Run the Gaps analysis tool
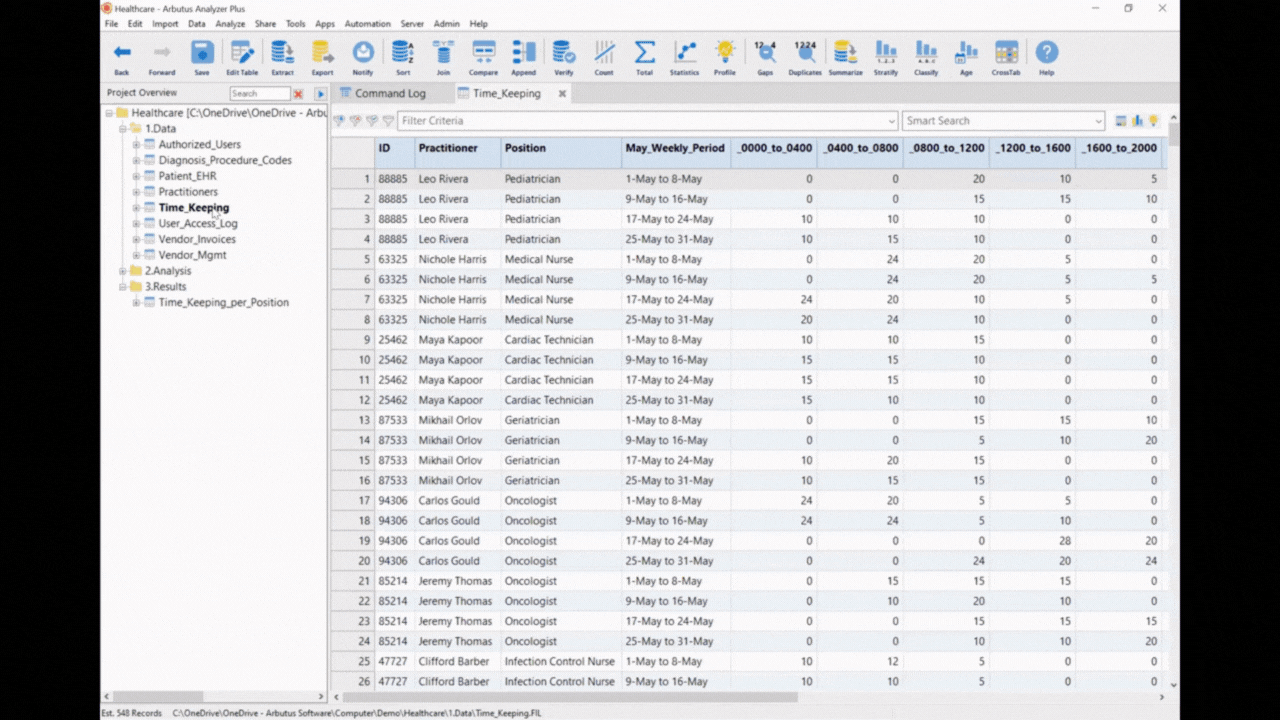The image size is (1280, 720). [x=765, y=57]
